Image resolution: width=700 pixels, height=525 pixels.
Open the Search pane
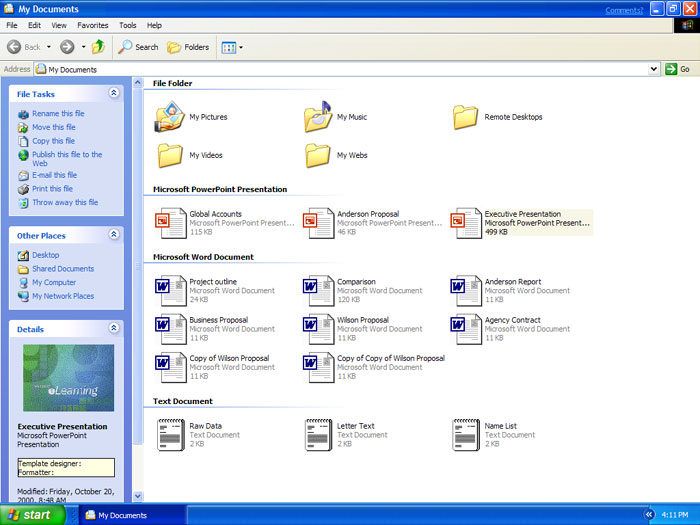click(138, 47)
